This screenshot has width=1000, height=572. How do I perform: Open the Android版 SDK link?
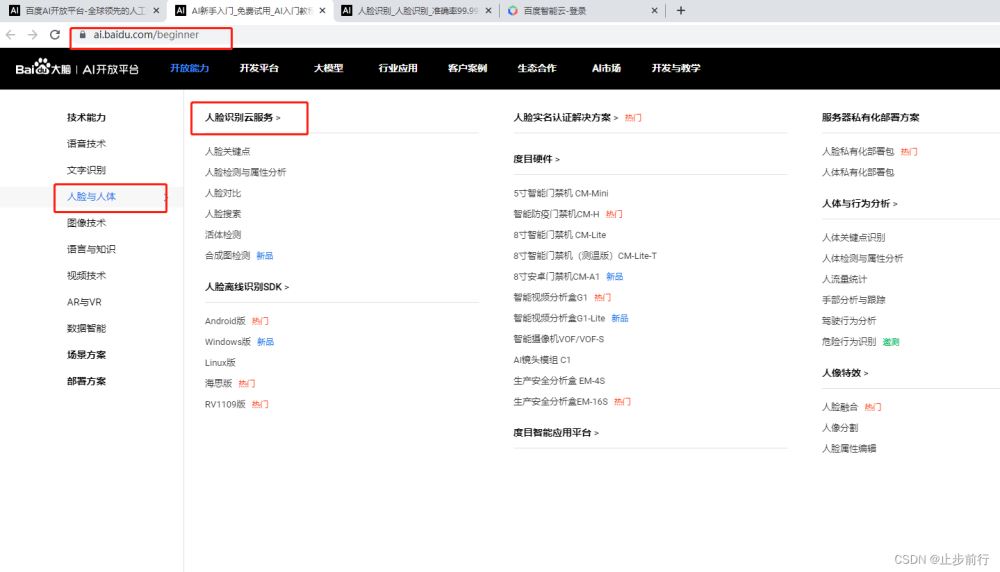(225, 321)
